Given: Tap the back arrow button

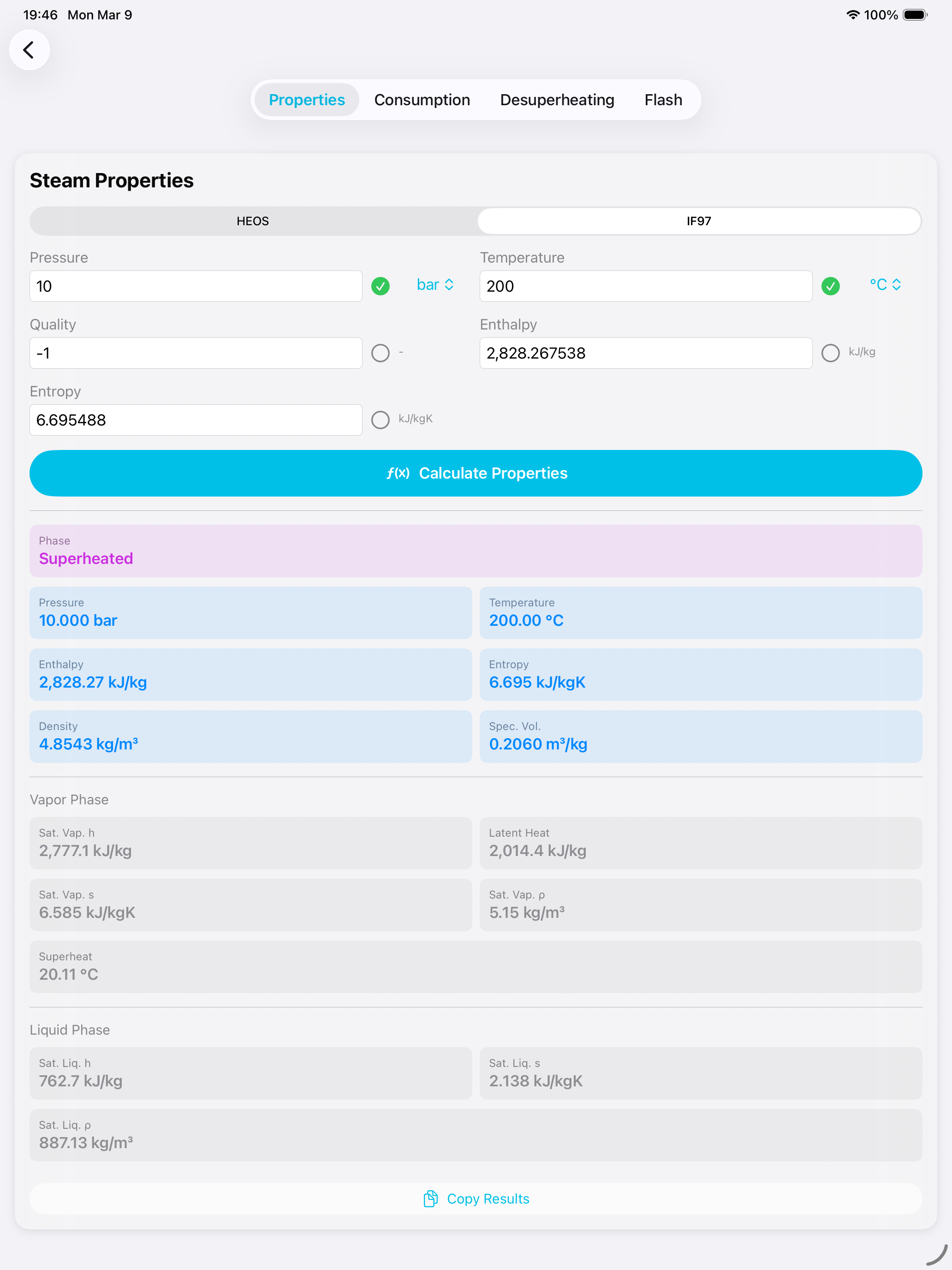Looking at the screenshot, I should pyautogui.click(x=29, y=50).
